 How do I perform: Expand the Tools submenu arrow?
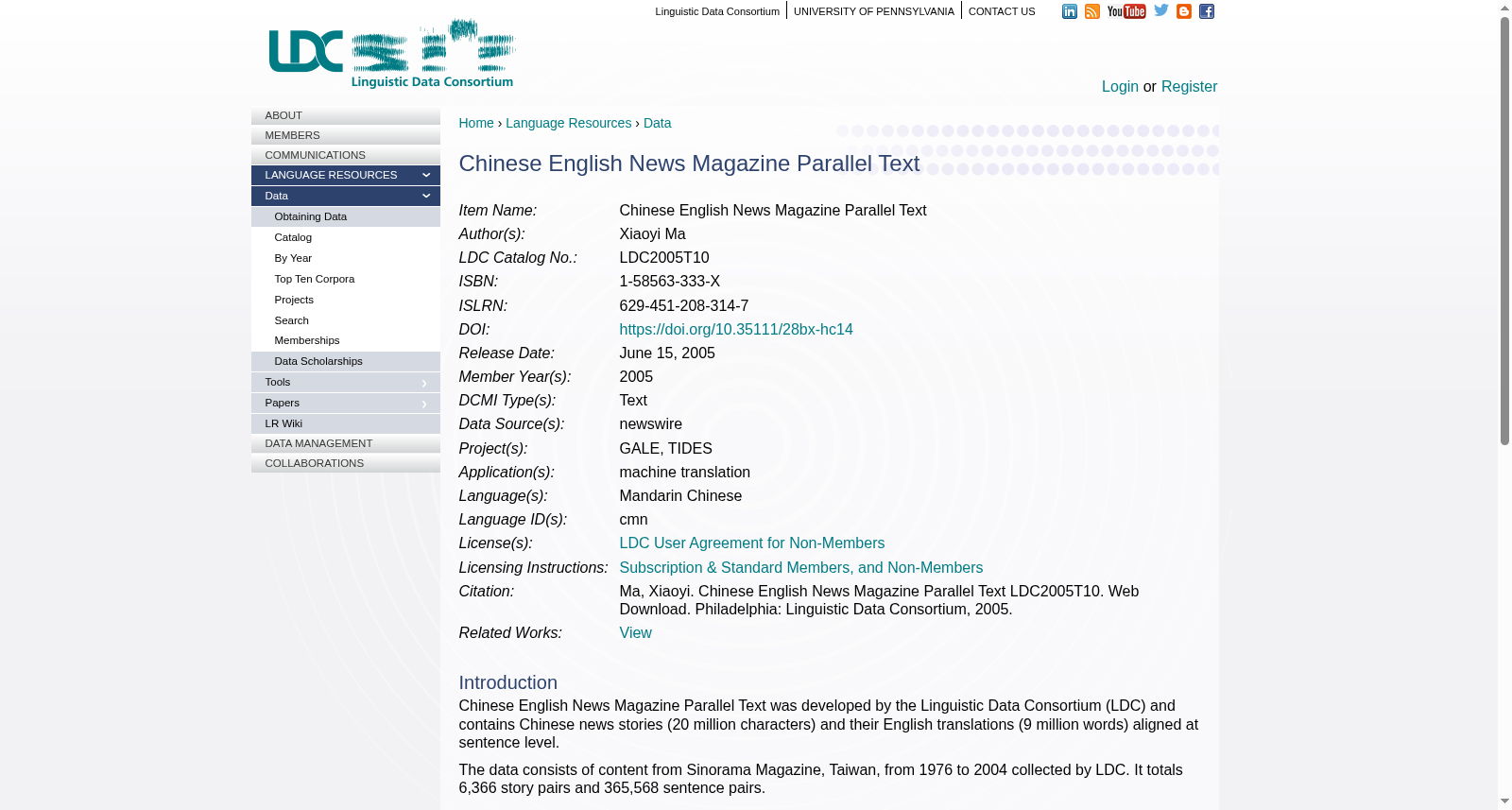(424, 383)
